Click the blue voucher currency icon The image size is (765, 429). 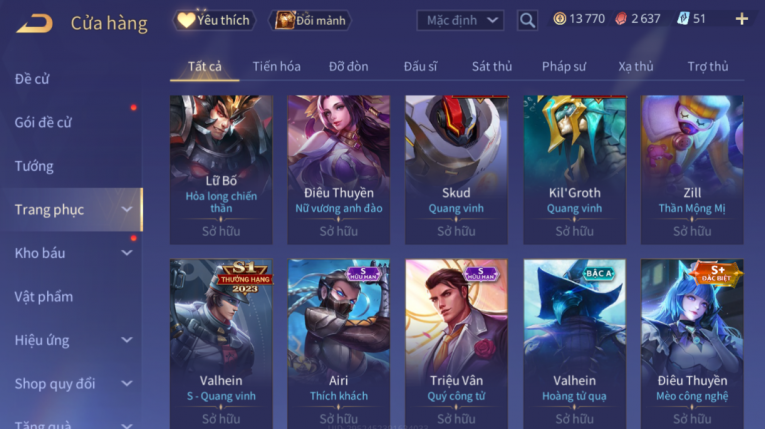pos(683,19)
